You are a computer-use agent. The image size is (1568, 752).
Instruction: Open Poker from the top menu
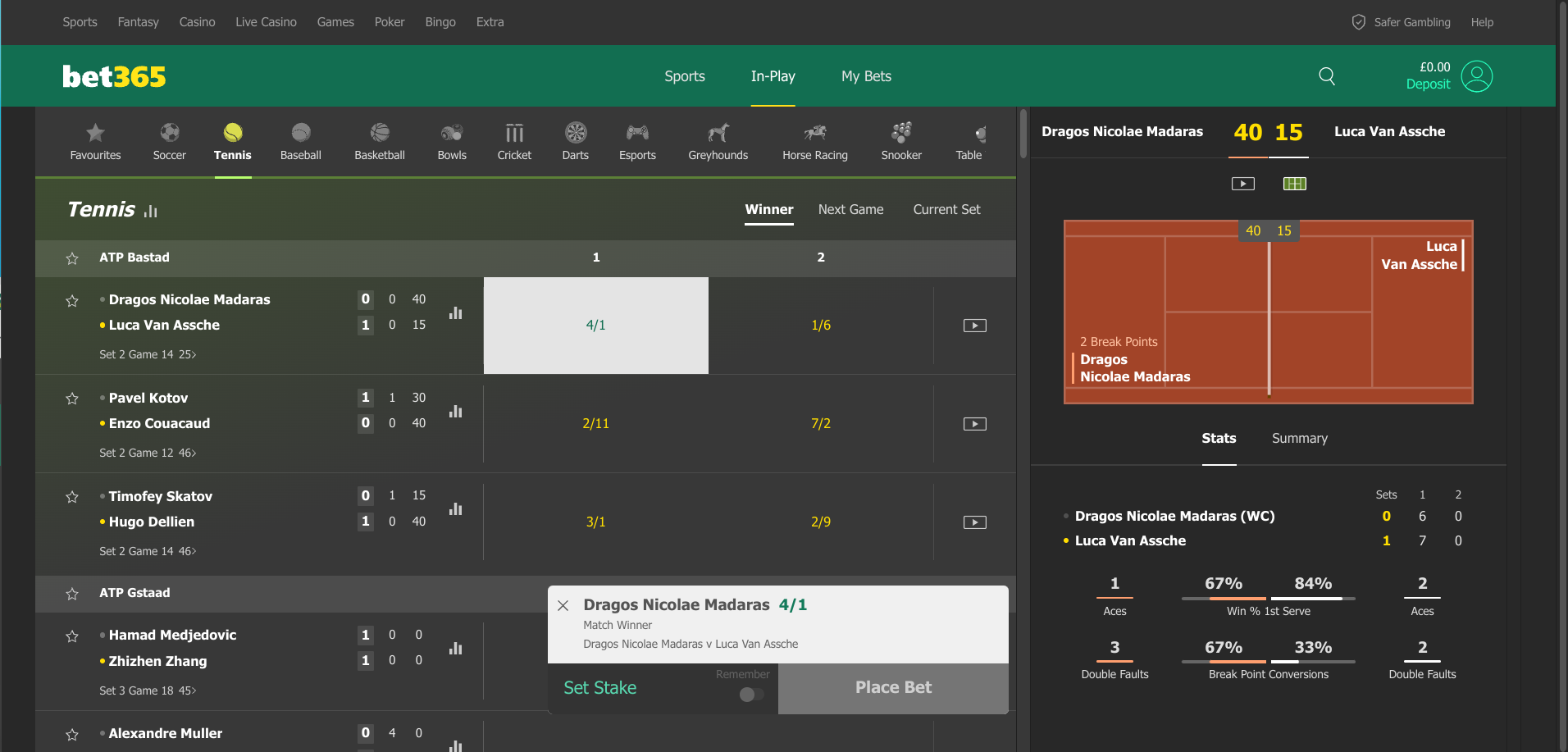(x=390, y=22)
